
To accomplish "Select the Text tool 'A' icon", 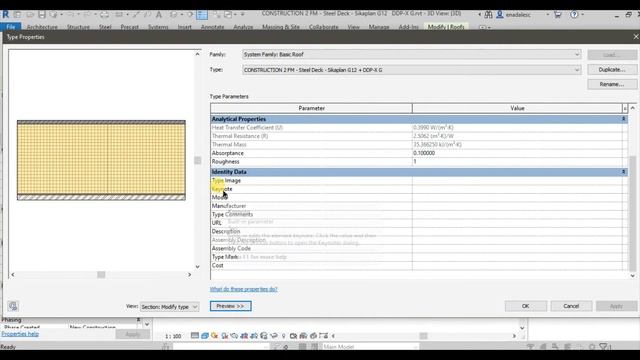I will [x=159, y=15].
